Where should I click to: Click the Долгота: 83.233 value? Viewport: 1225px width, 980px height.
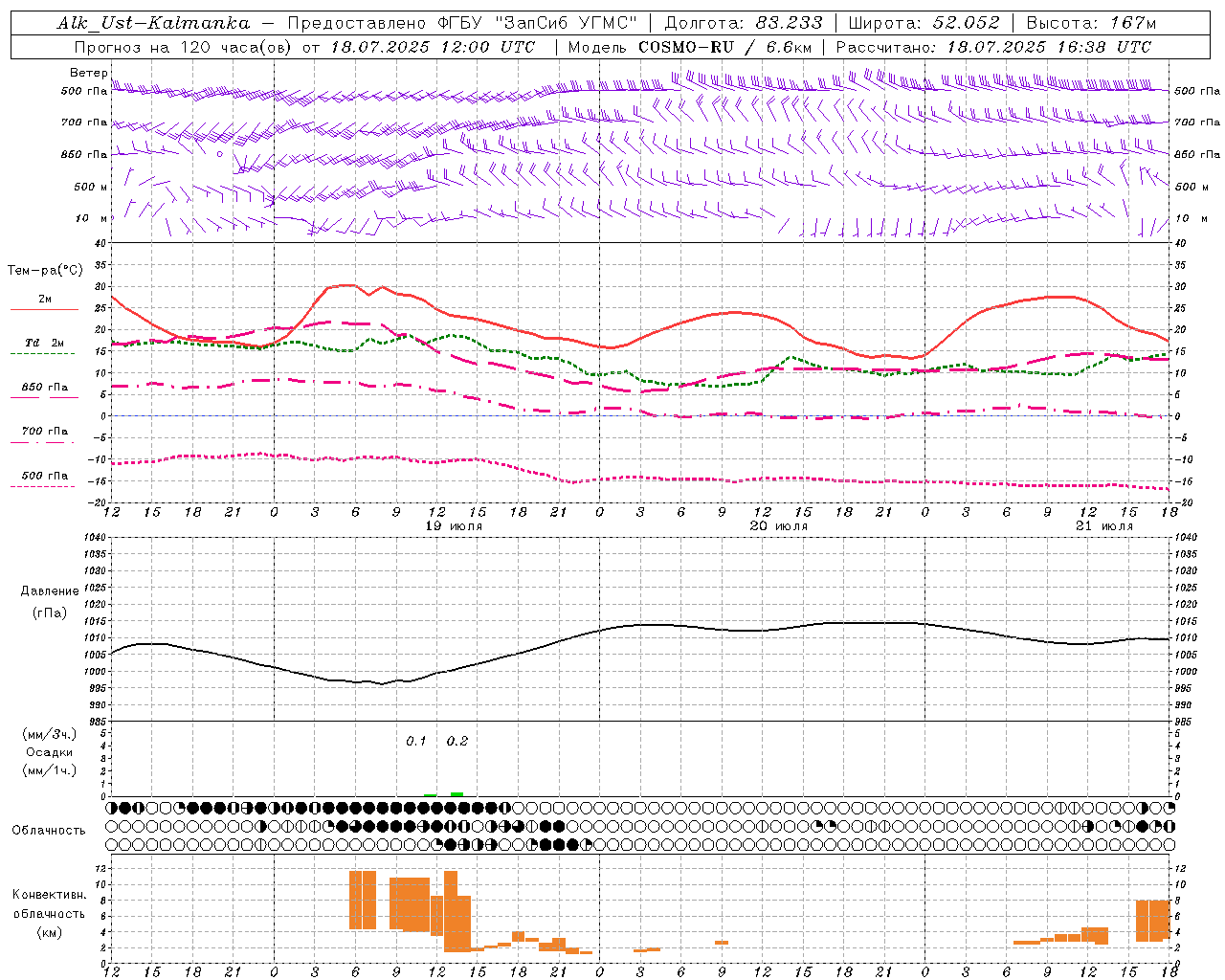click(x=744, y=23)
